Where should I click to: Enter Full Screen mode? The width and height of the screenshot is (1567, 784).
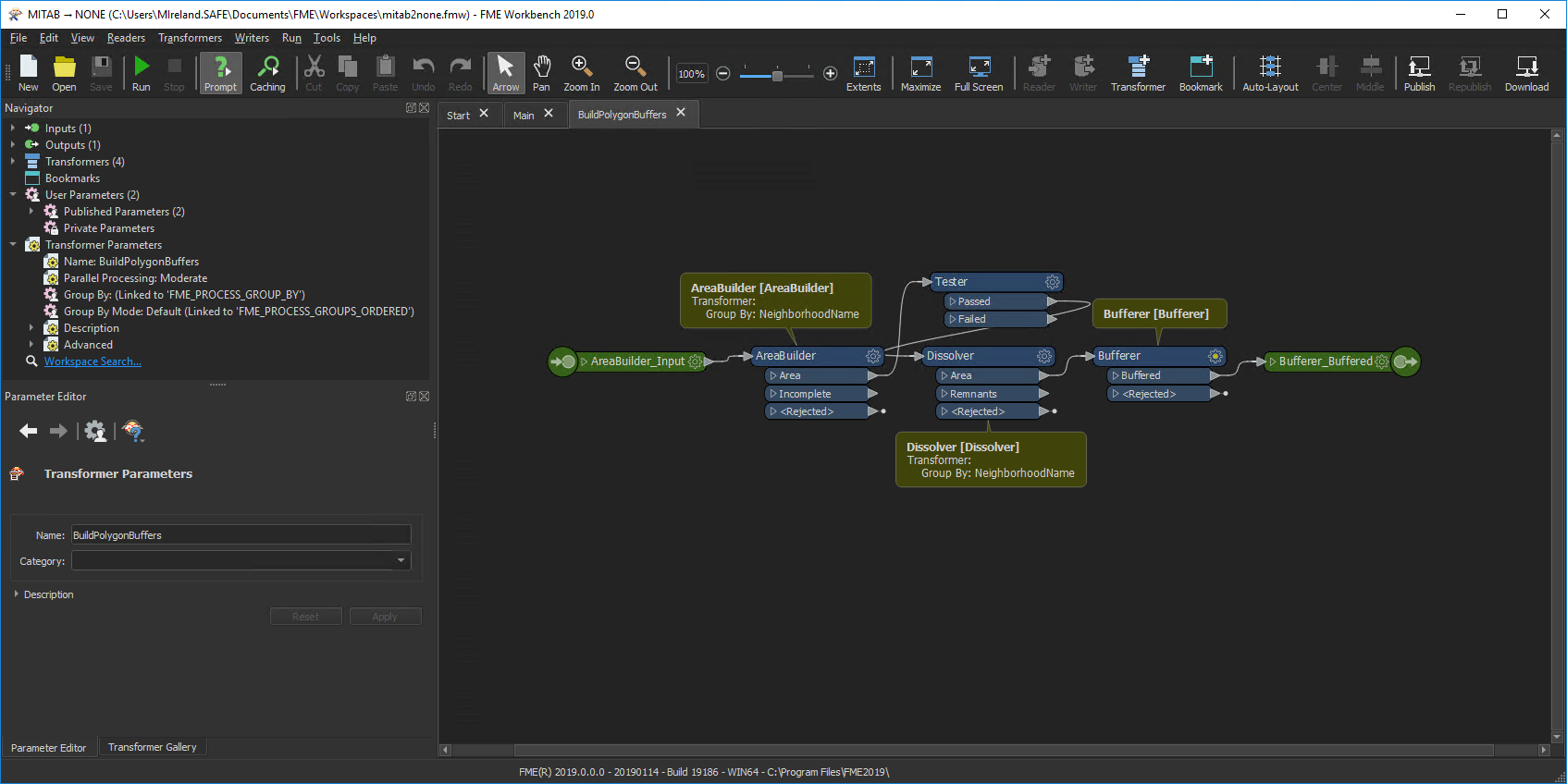[979, 73]
